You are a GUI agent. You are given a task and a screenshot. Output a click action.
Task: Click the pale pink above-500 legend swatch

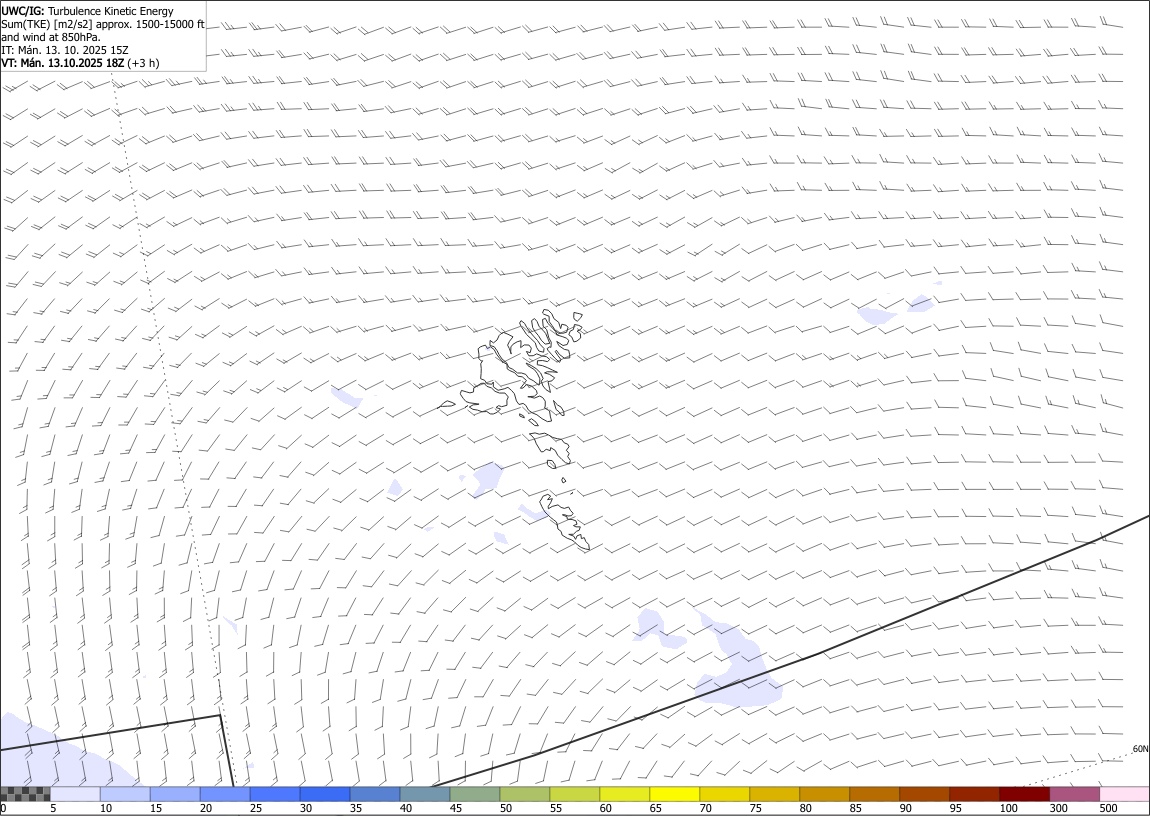pyautogui.click(x=1124, y=794)
